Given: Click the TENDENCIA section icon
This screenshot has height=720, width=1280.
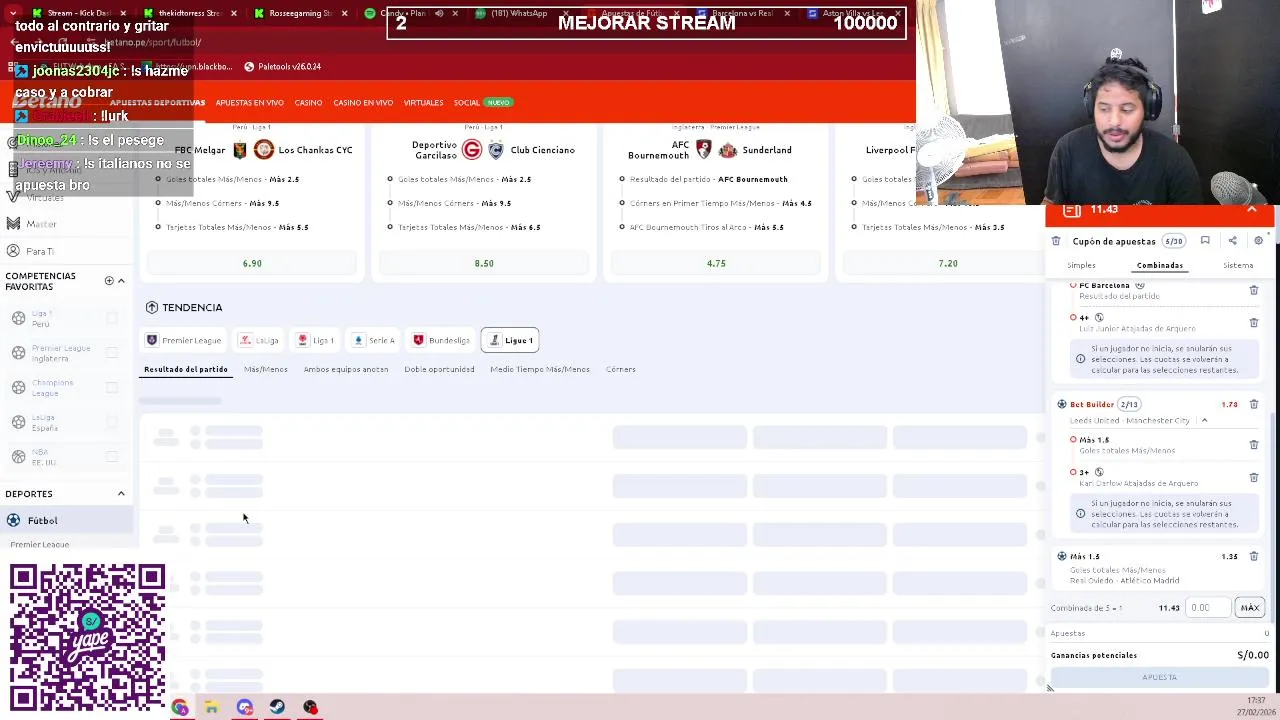Looking at the screenshot, I should pos(152,307).
